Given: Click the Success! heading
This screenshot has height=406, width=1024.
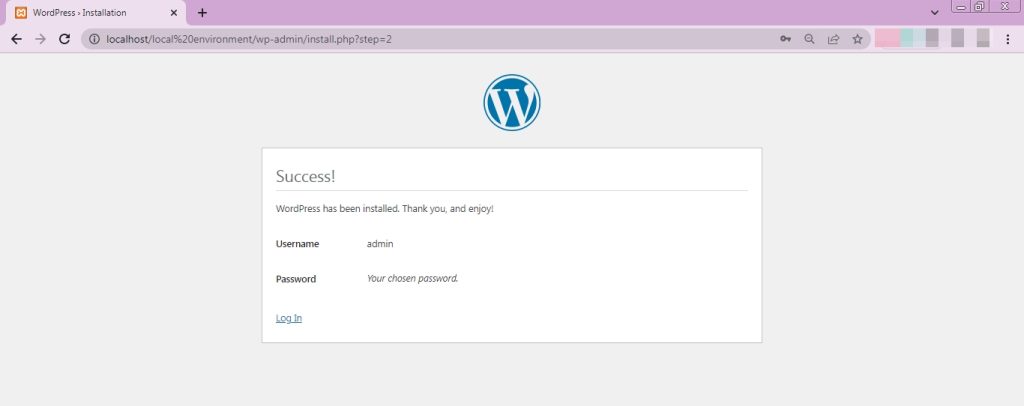Looking at the screenshot, I should [306, 176].
